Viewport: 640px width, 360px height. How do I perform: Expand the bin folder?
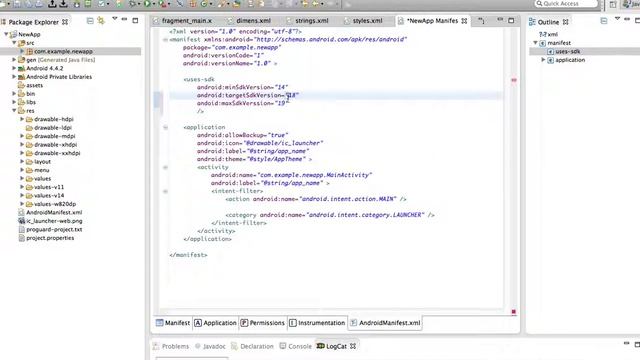tap(14, 93)
